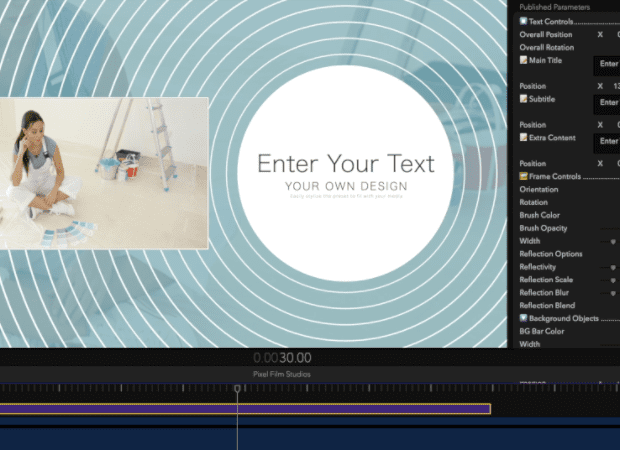
Task: Select the playhead marker on the timeline ruler
Action: coord(237,389)
